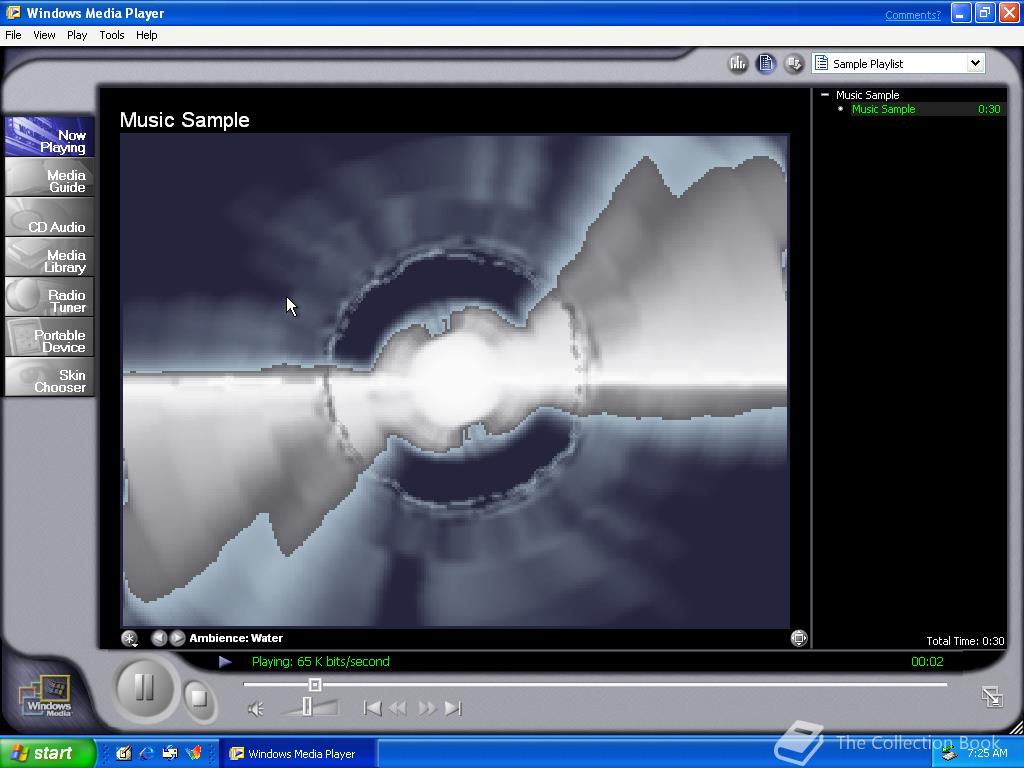Fast forward the current track
This screenshot has width=1024, height=768.
tap(426, 708)
